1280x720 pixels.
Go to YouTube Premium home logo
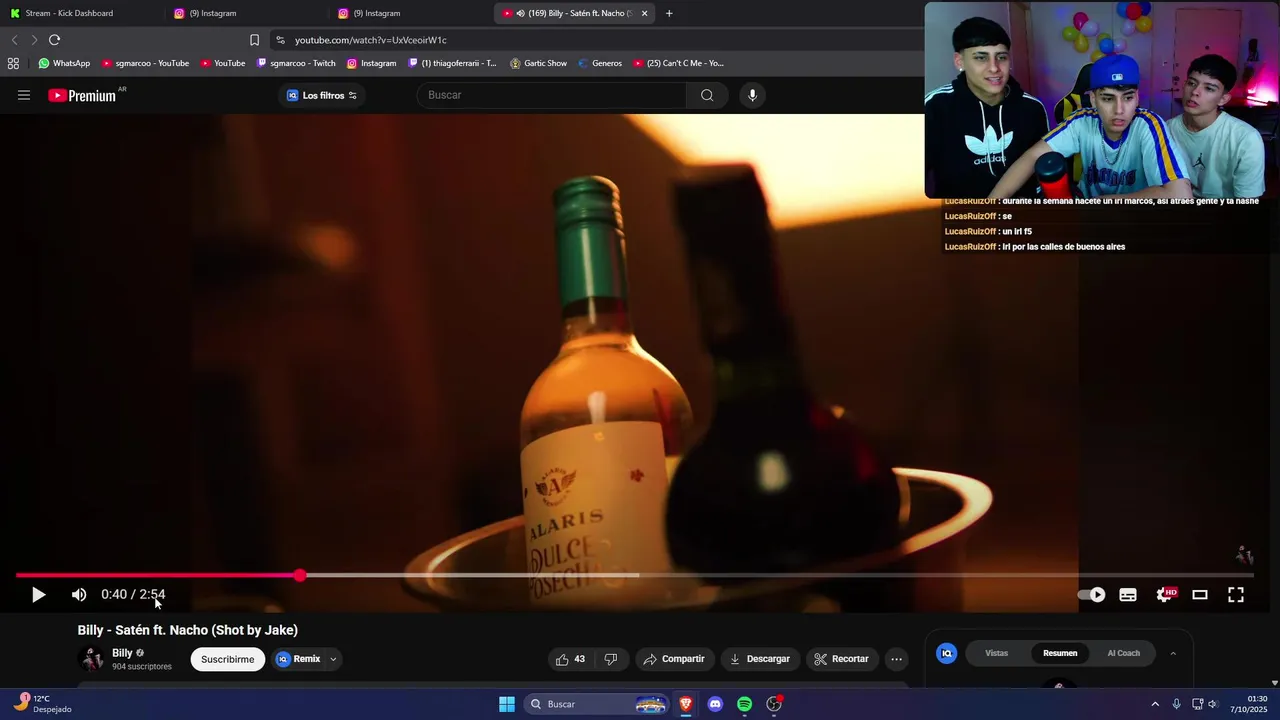82,96
